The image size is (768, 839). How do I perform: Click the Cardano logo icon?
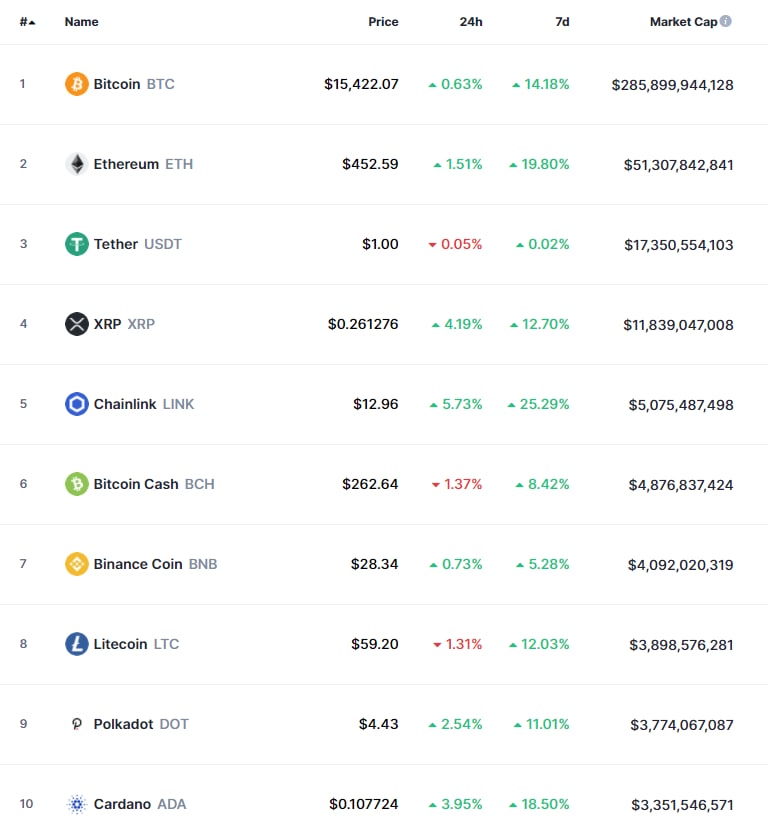click(x=77, y=804)
